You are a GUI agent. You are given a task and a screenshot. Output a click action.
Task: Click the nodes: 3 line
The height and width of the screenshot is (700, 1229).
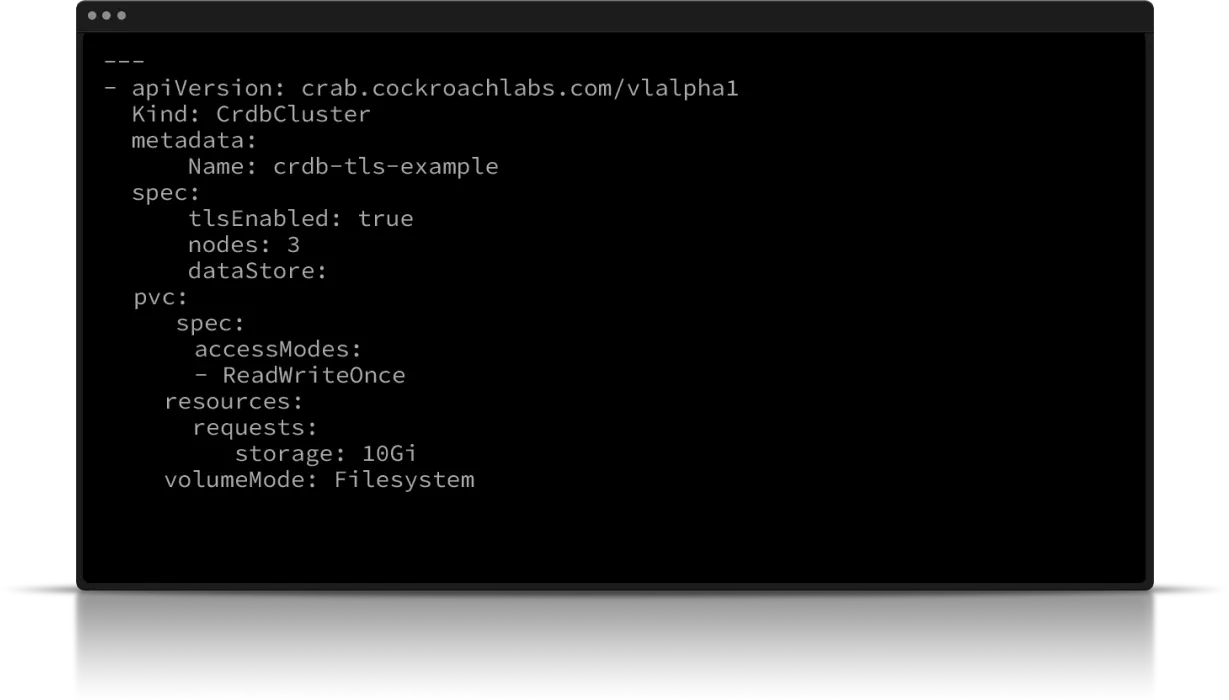tap(243, 244)
